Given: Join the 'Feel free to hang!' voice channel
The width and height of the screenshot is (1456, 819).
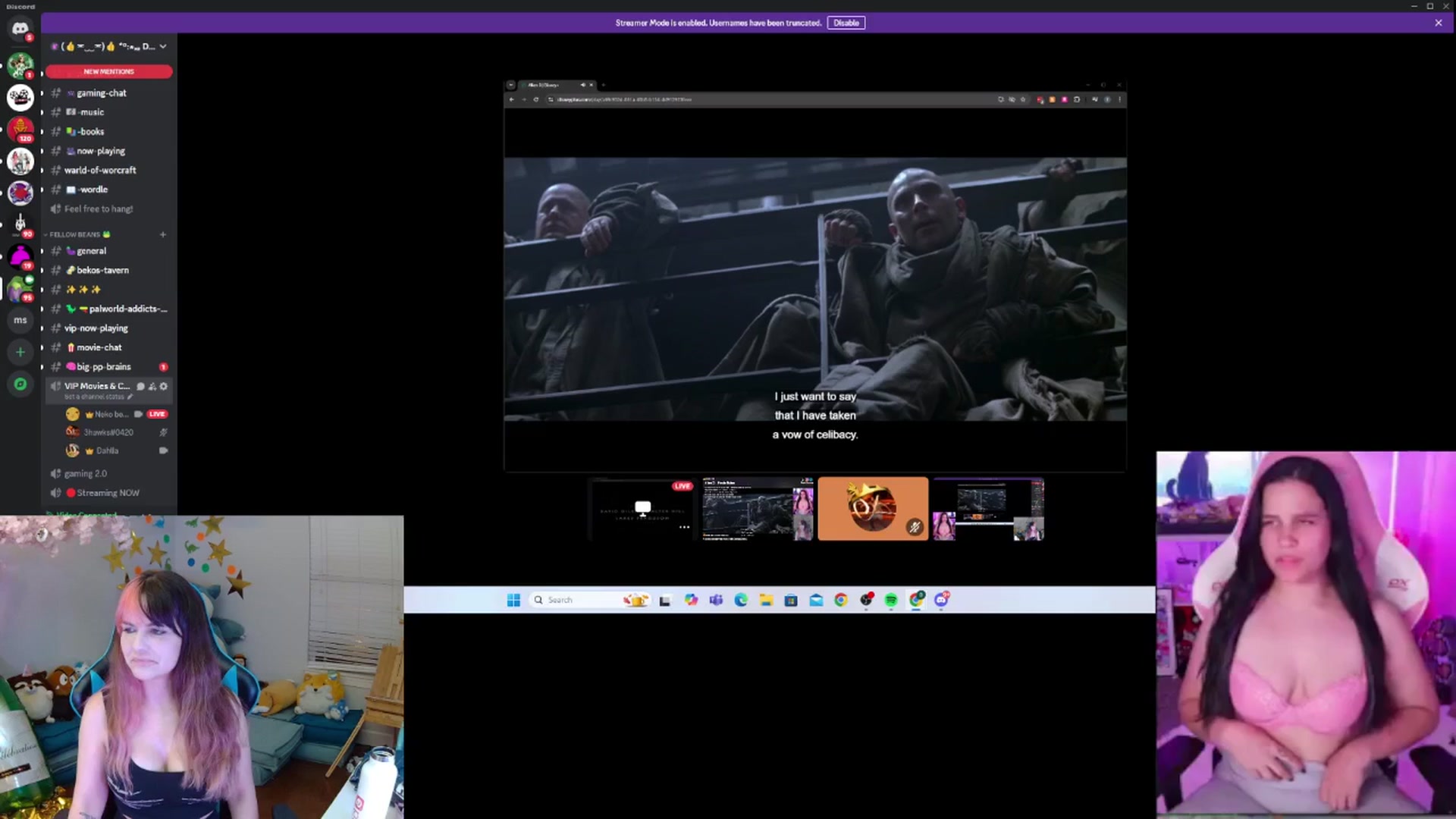Looking at the screenshot, I should [109, 209].
